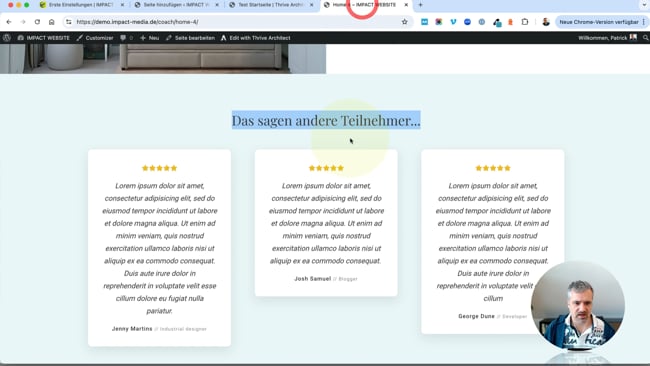
Task: Click the name 'George Dune'
Action: (x=476, y=316)
